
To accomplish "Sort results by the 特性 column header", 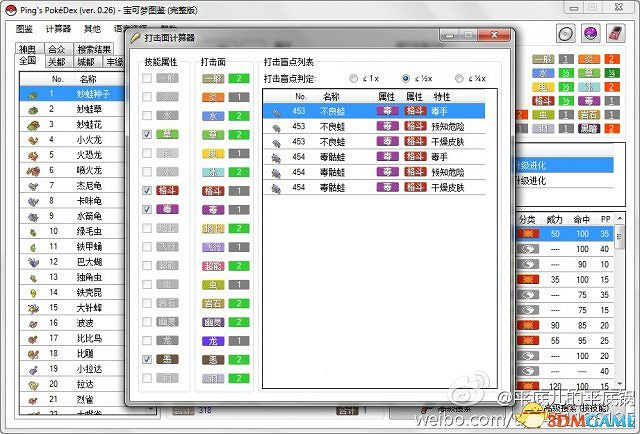I will pyautogui.click(x=442, y=97).
